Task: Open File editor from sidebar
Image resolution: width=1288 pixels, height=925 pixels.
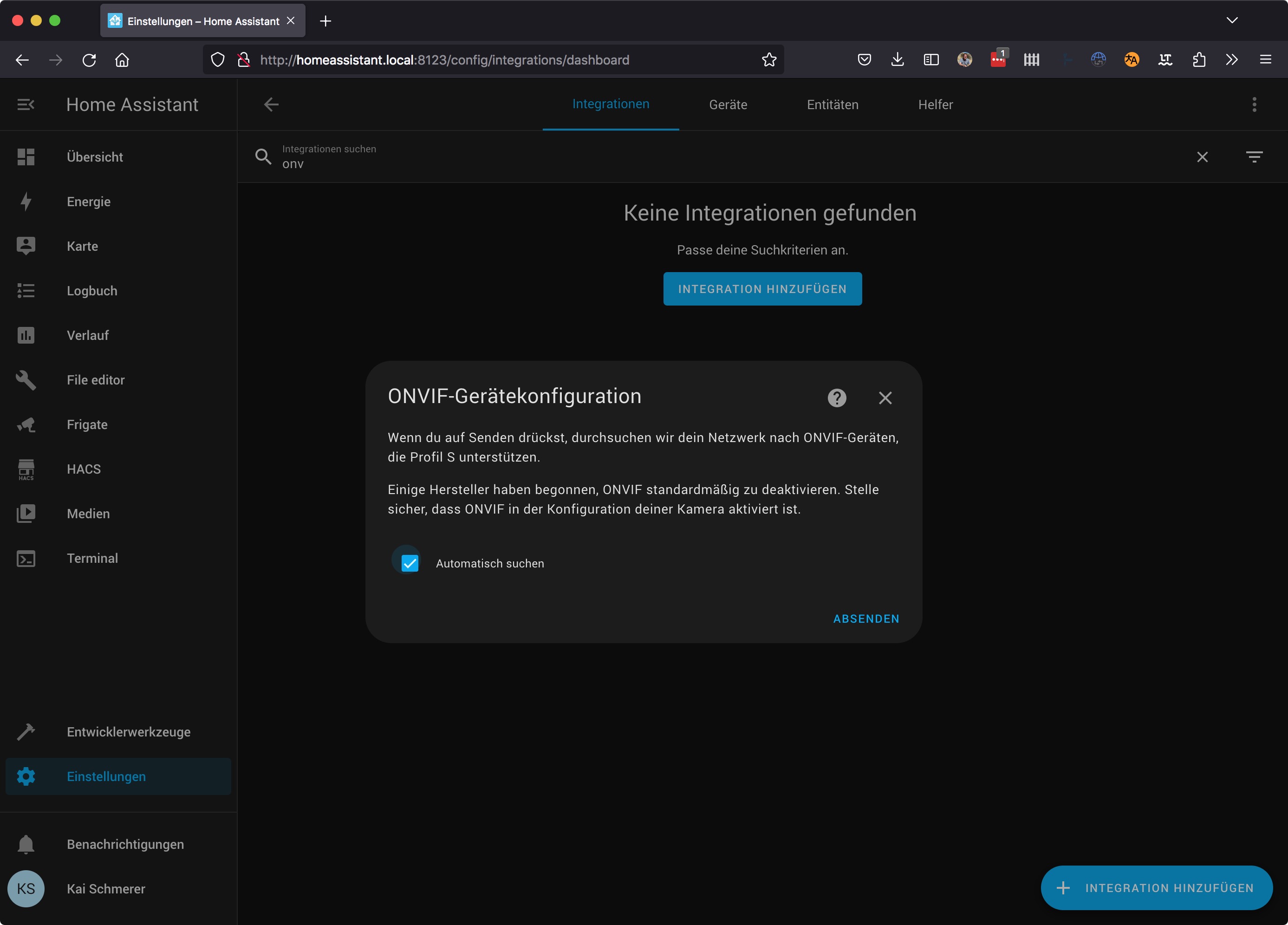Action: (x=95, y=380)
